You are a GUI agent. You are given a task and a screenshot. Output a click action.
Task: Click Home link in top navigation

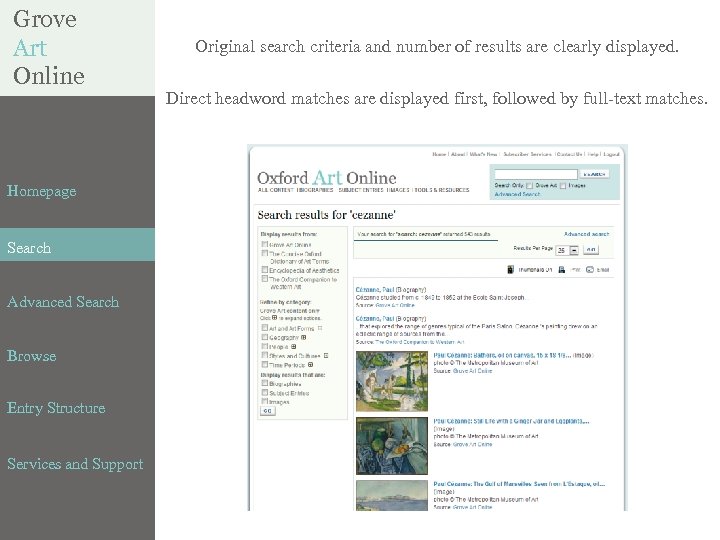[439, 154]
